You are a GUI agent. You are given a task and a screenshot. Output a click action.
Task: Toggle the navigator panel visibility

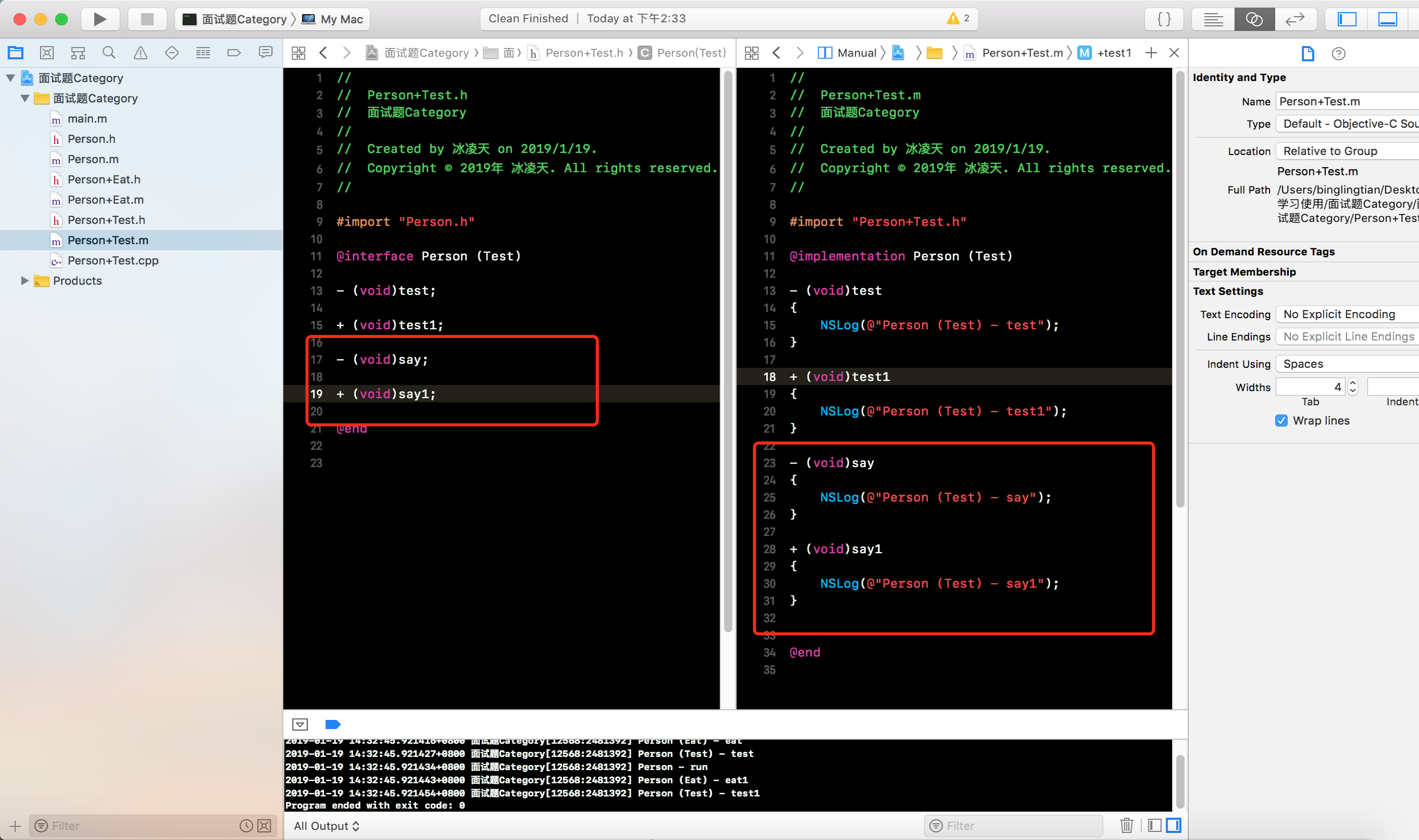click(x=1347, y=19)
